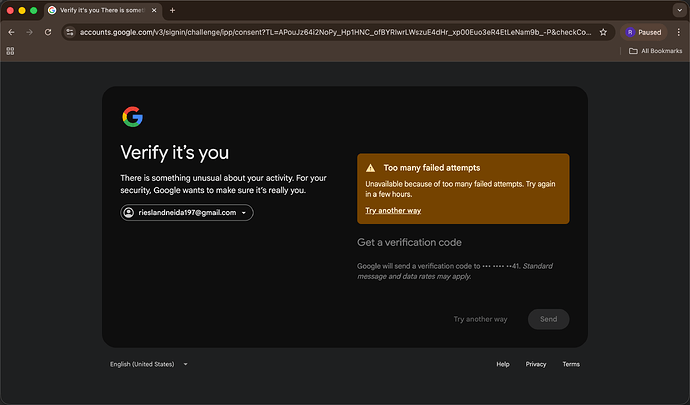Select the Verify it's you tab
The image size is (690, 405).
pyautogui.click(x=103, y=10)
